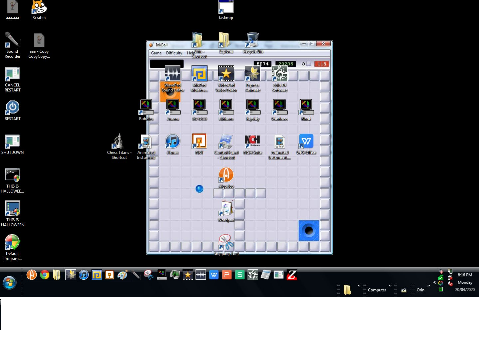Click the blue goal hole in the maze
The width and height of the screenshot is (480, 360).
[309, 230]
